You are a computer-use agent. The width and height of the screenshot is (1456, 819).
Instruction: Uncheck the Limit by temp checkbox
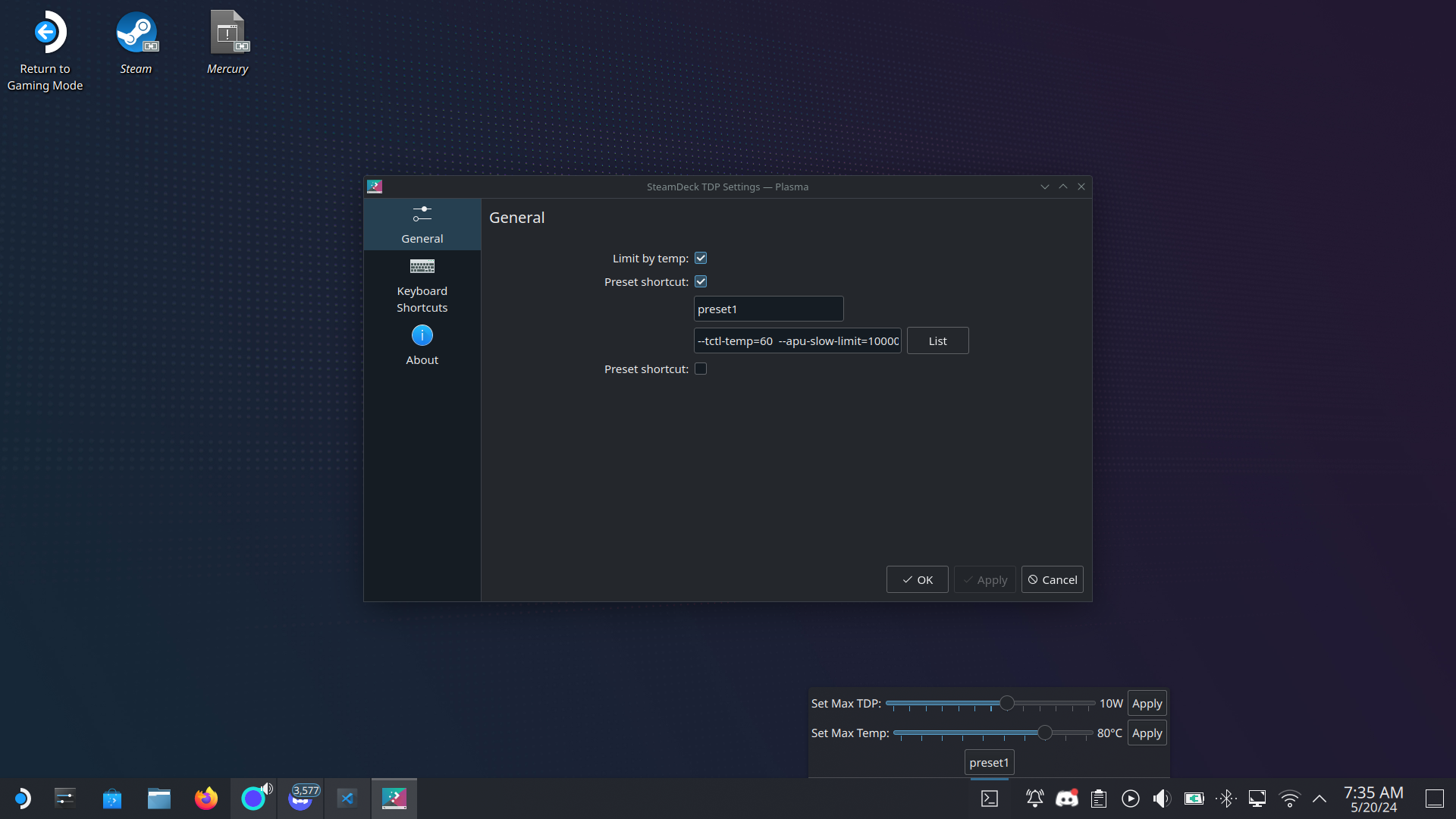coord(701,259)
